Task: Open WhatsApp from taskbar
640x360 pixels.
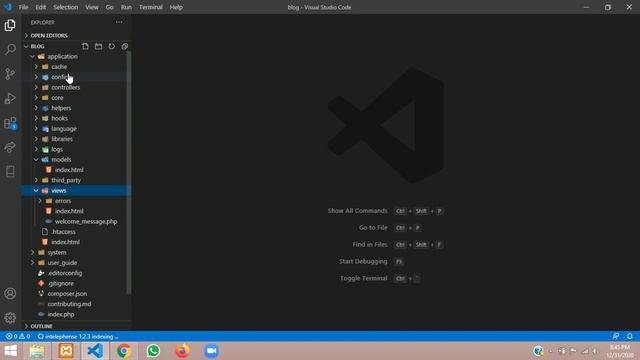Action: coord(153,351)
